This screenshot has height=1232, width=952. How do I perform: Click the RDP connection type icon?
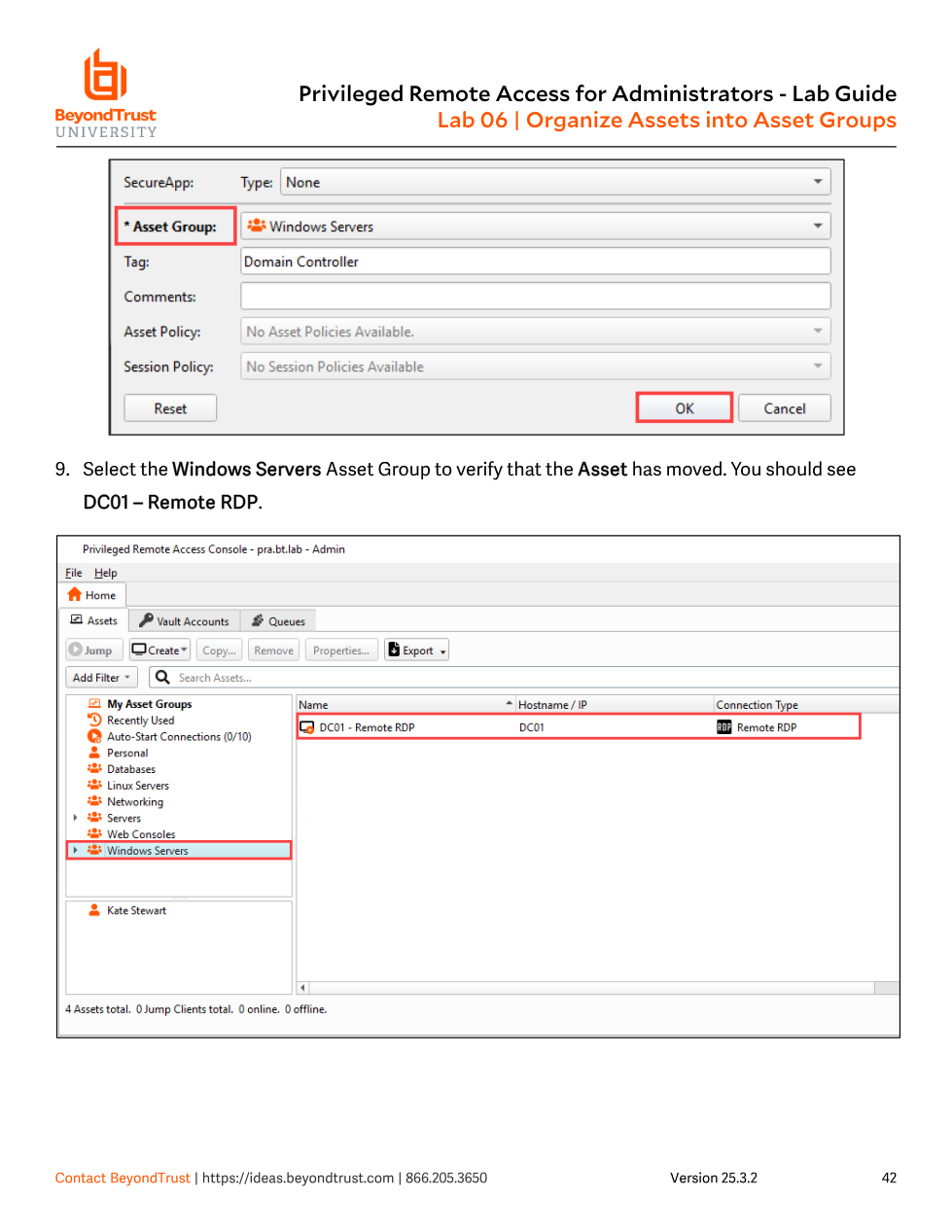click(724, 727)
